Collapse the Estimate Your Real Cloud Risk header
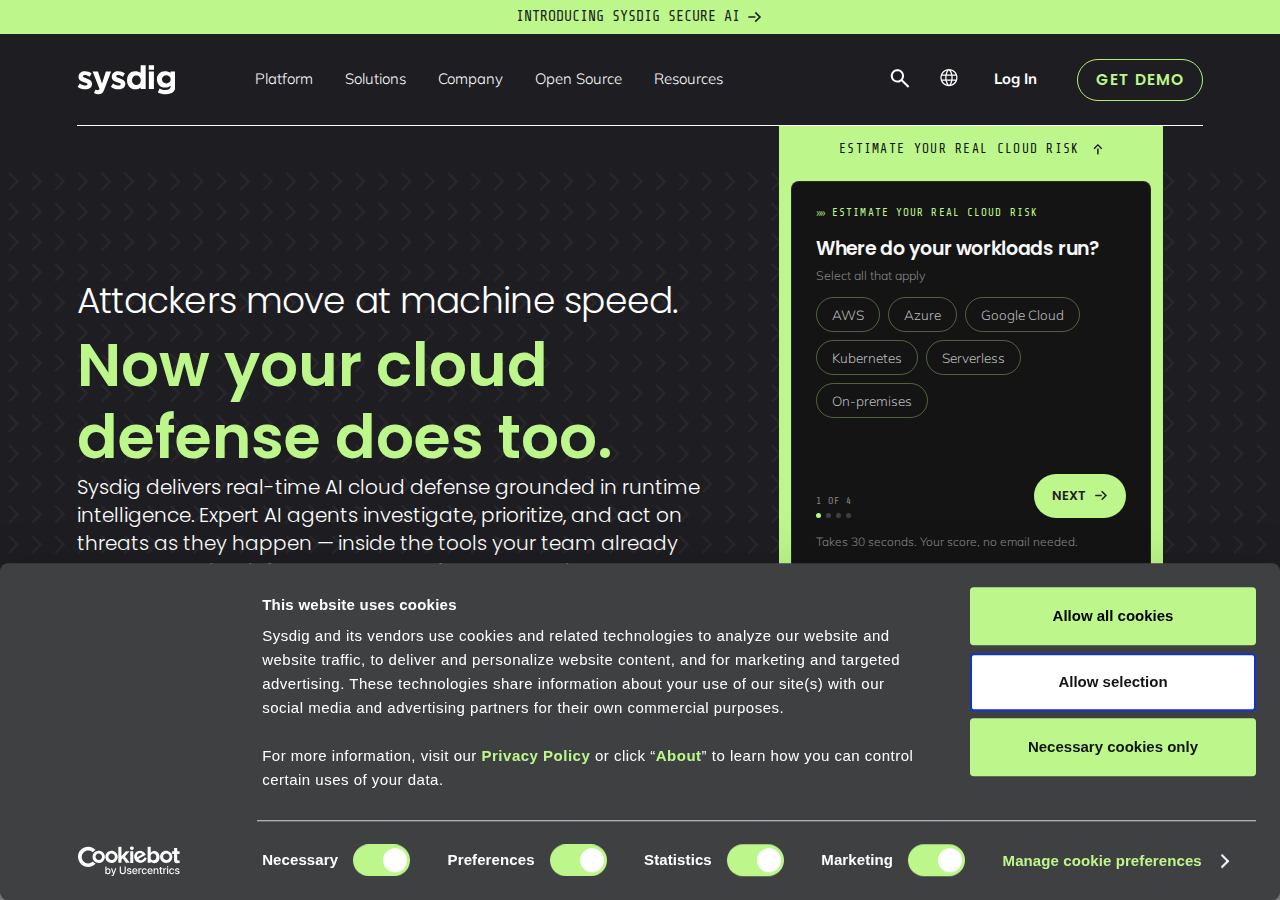This screenshot has width=1280, height=900. pyautogui.click(x=971, y=149)
